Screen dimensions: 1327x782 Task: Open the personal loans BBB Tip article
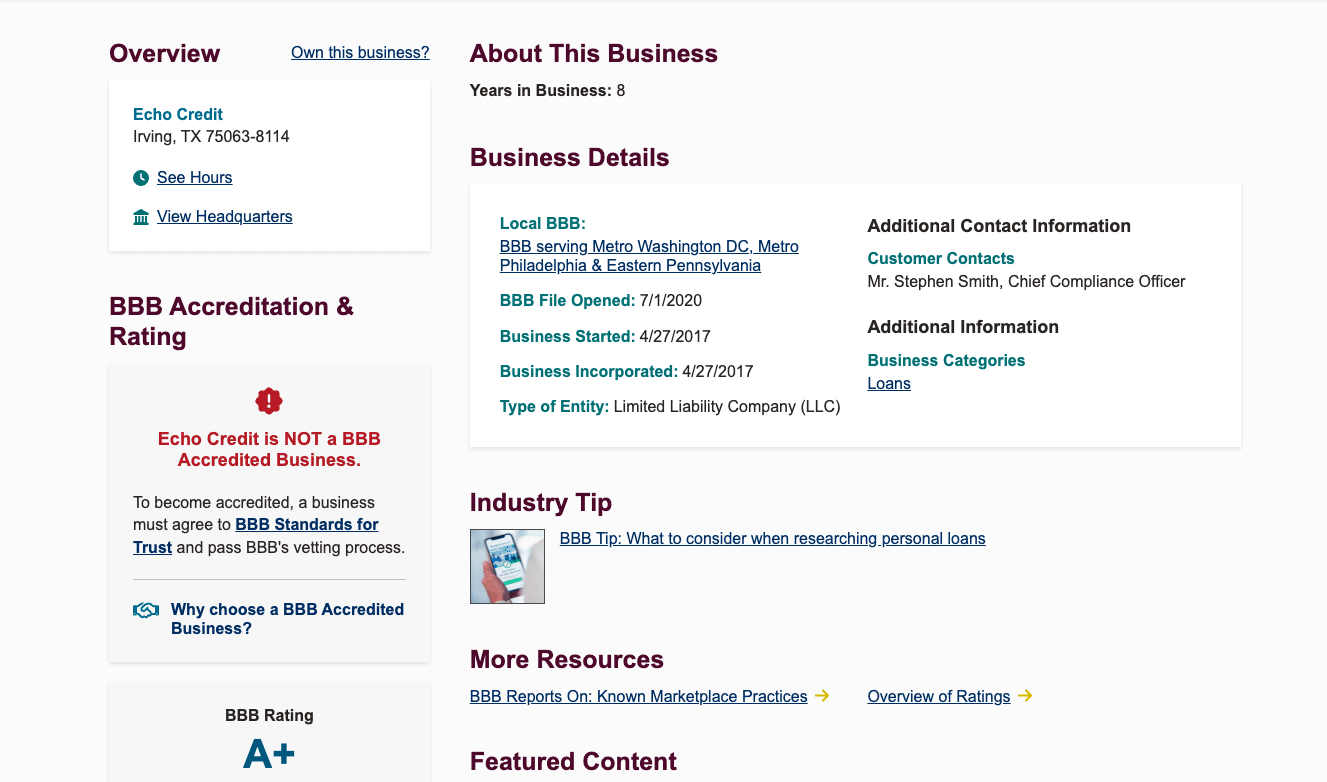point(772,538)
